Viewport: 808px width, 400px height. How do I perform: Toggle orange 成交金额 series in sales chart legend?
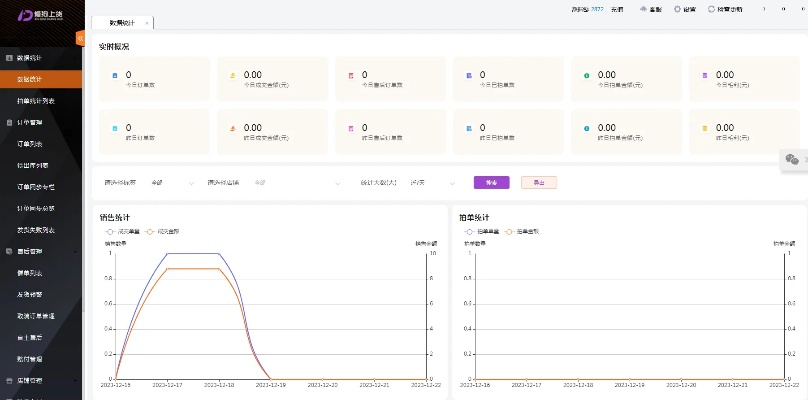click(162, 232)
